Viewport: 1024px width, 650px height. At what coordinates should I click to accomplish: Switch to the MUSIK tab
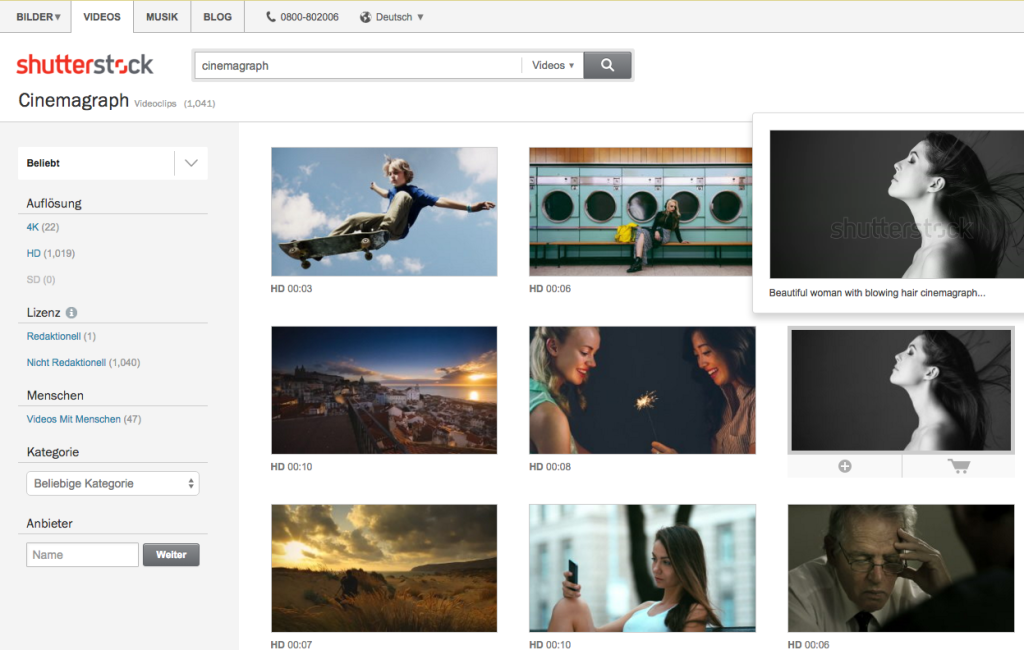coord(161,16)
